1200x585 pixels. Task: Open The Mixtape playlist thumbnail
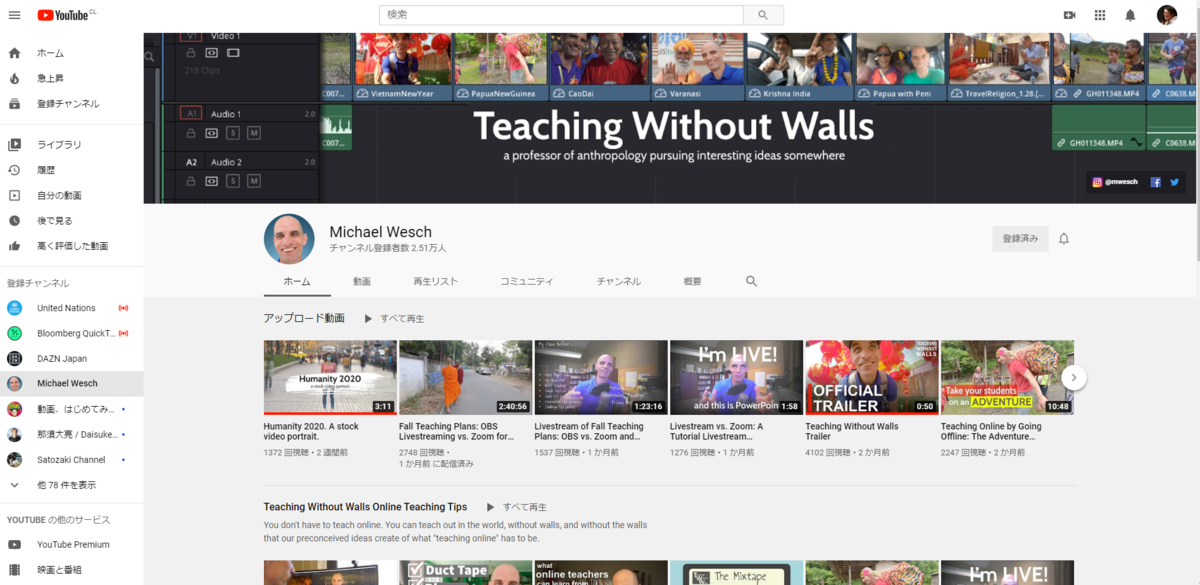click(x=736, y=572)
